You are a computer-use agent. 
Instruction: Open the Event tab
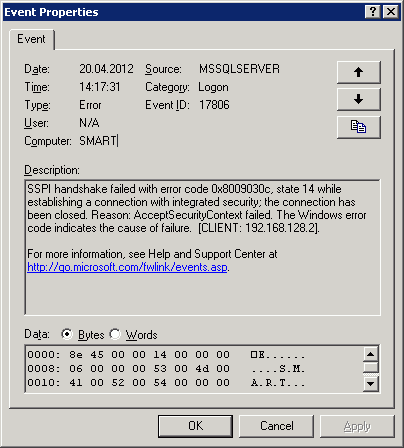(31, 39)
